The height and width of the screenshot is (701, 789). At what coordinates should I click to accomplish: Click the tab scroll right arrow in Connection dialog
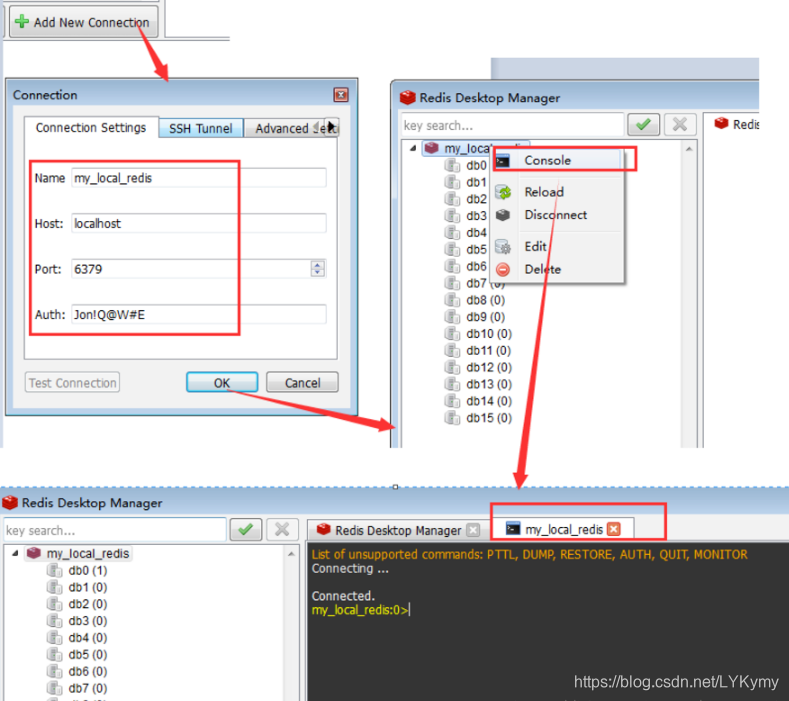coord(332,127)
